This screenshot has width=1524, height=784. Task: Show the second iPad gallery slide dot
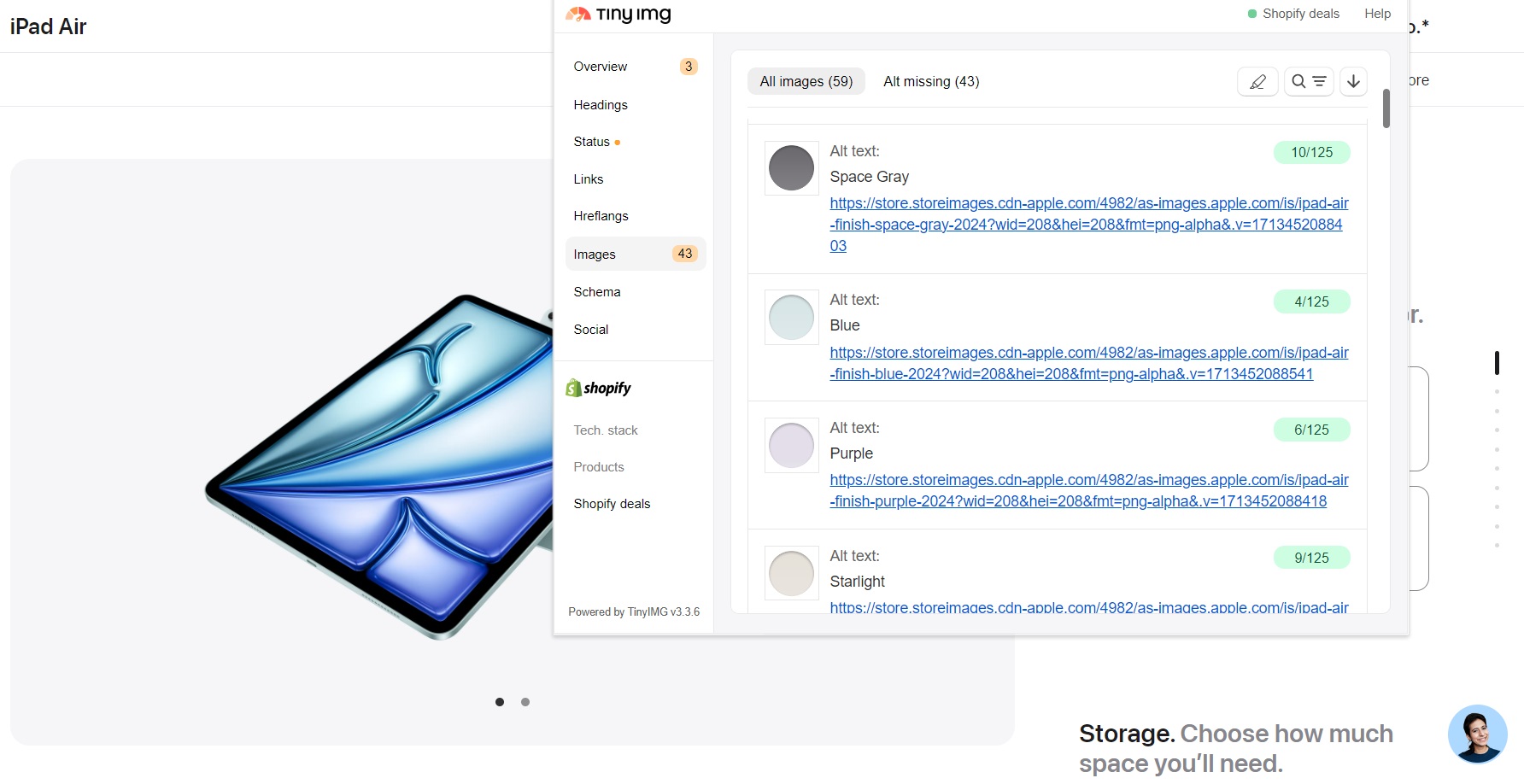[525, 702]
